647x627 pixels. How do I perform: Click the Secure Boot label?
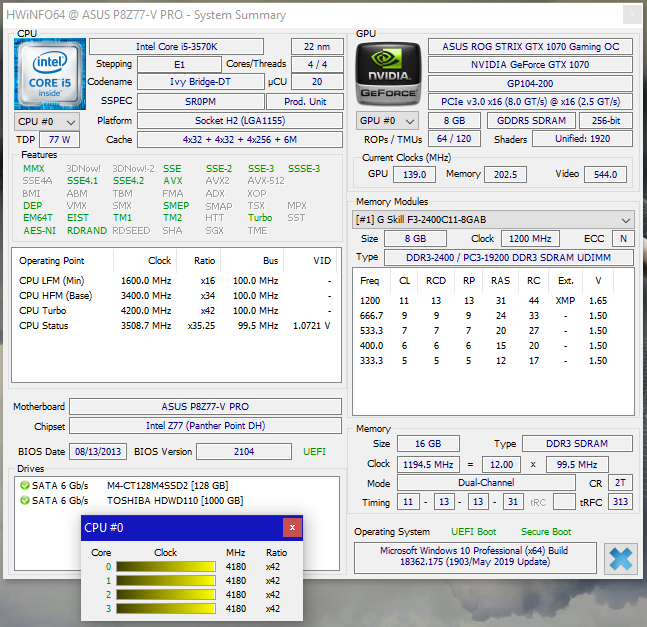click(x=546, y=532)
